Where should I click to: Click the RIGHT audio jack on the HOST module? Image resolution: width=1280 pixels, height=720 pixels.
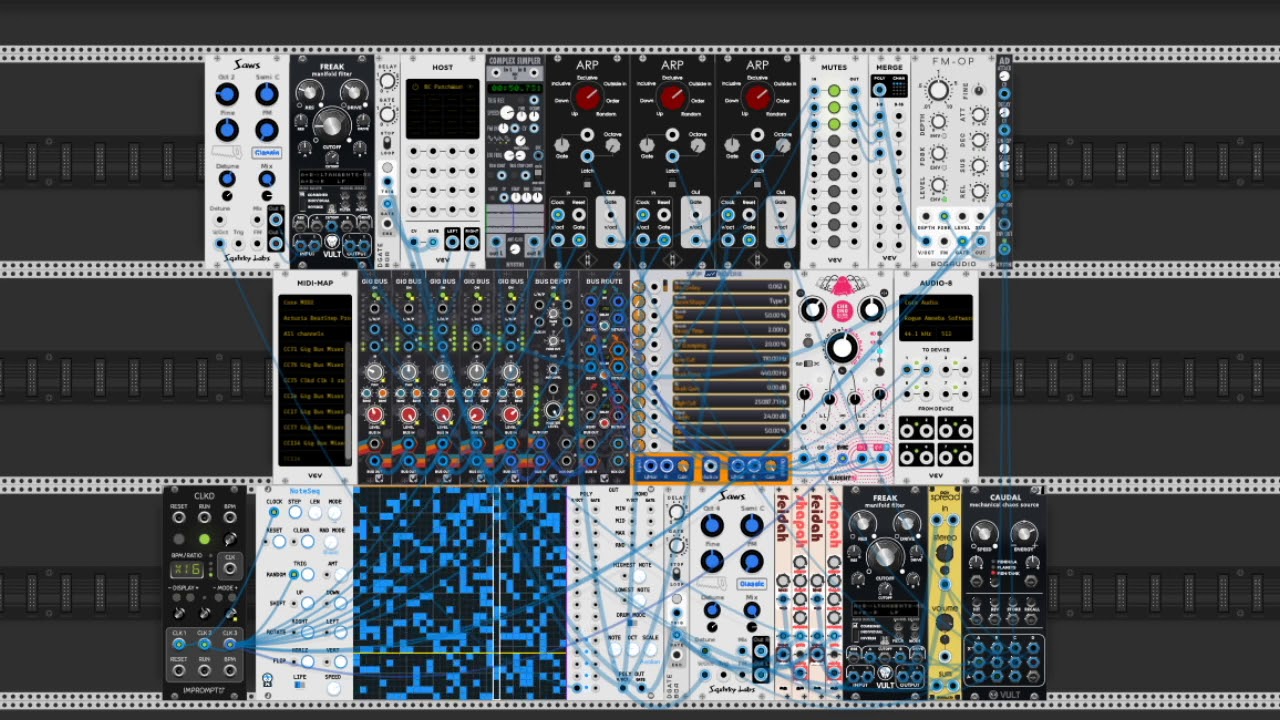(472, 242)
